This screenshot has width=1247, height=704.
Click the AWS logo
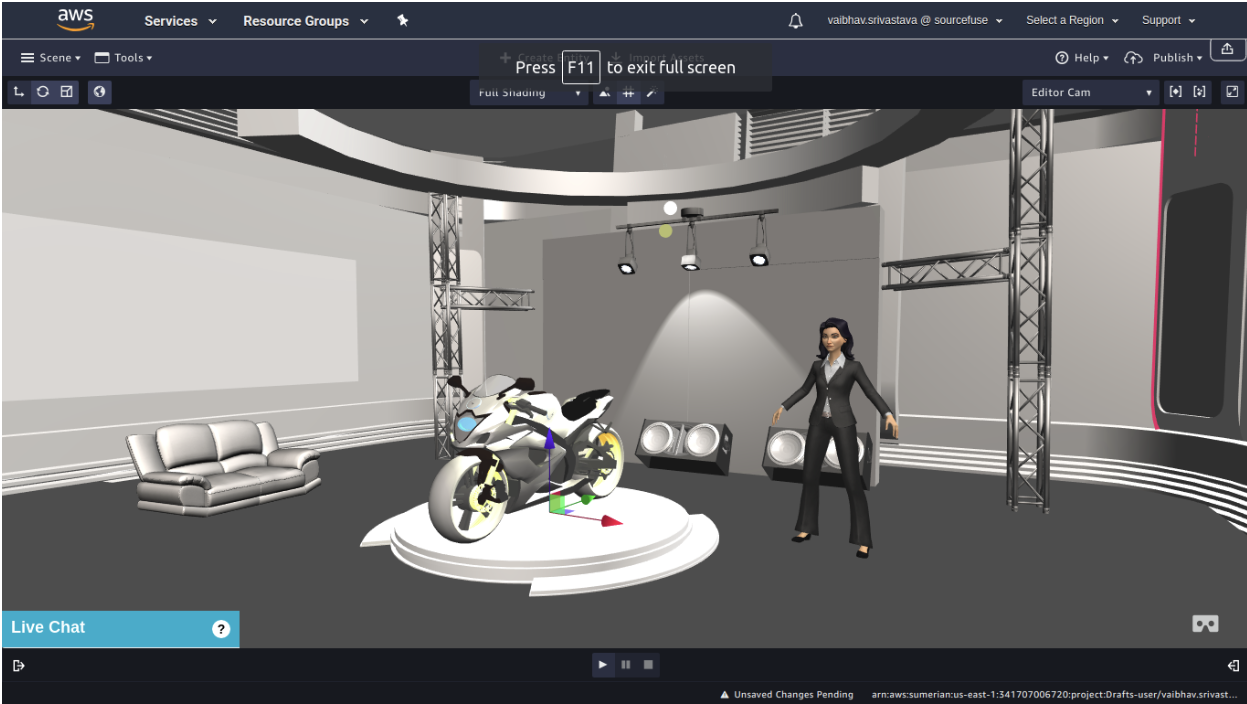tap(76, 19)
